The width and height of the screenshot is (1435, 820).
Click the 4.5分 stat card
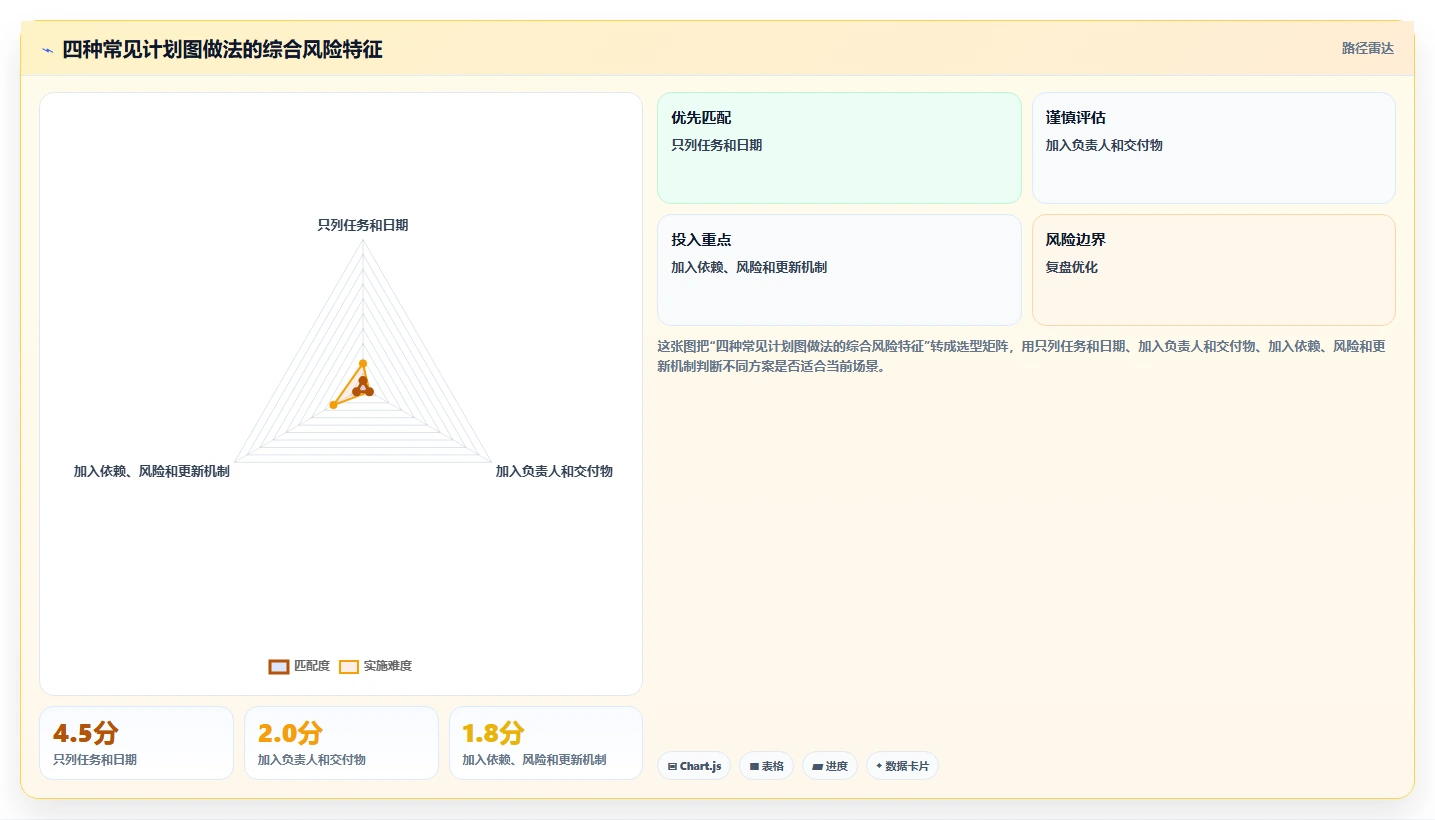136,743
